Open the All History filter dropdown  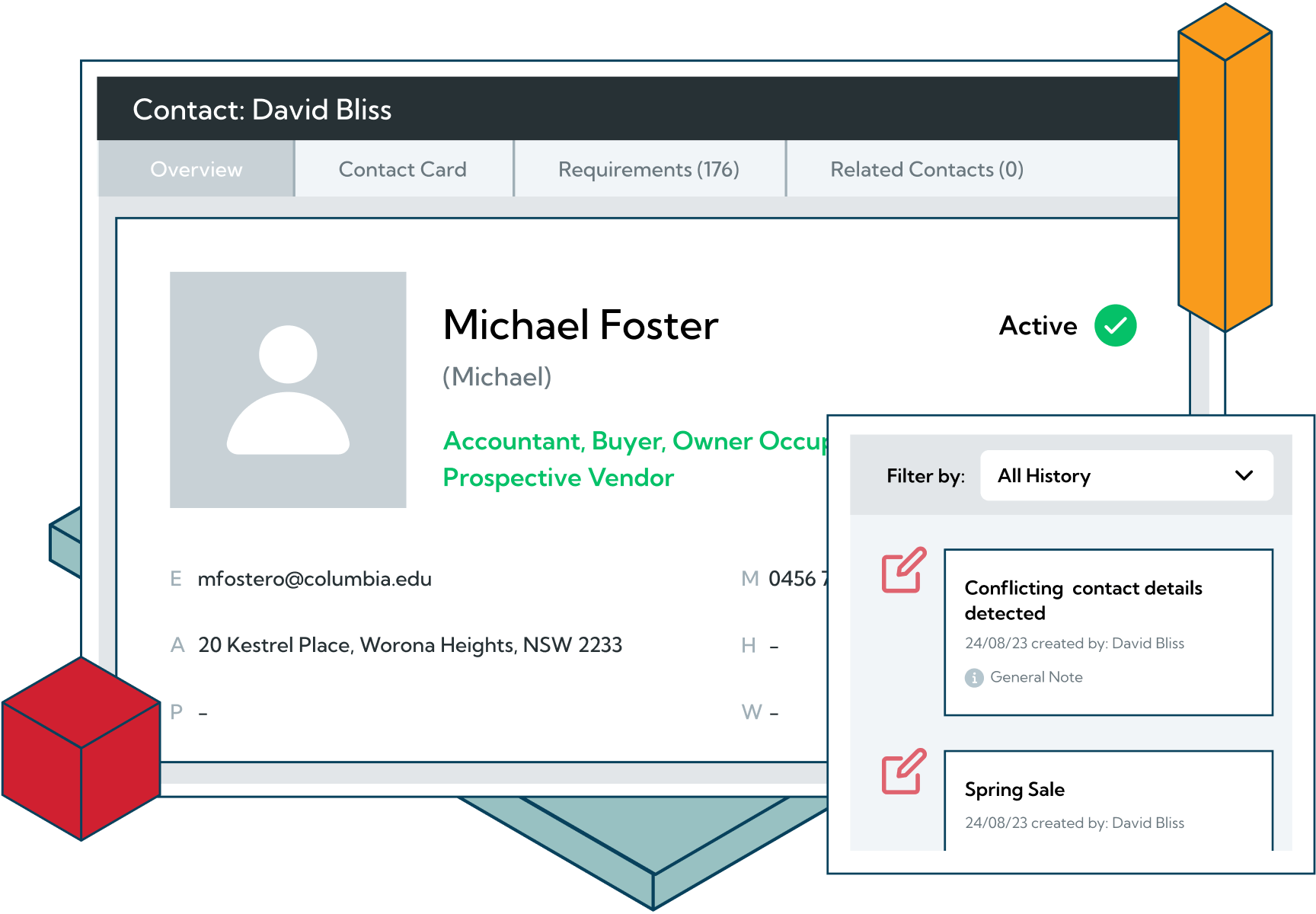[1126, 475]
